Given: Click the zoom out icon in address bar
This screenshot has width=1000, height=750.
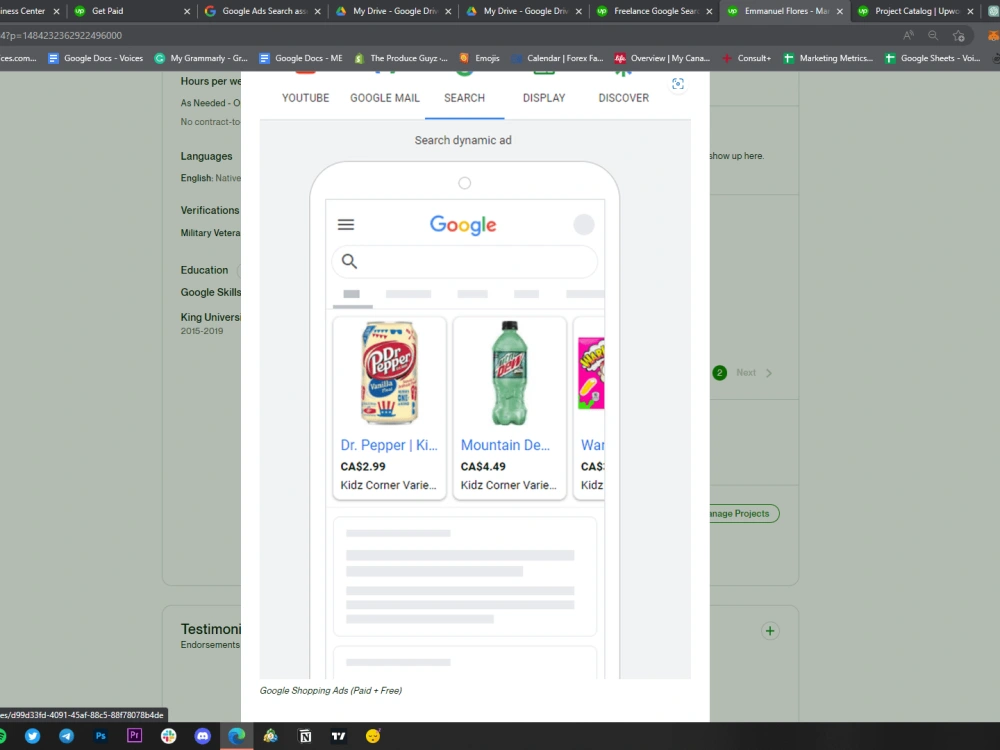Looking at the screenshot, I should pyautogui.click(x=933, y=36).
